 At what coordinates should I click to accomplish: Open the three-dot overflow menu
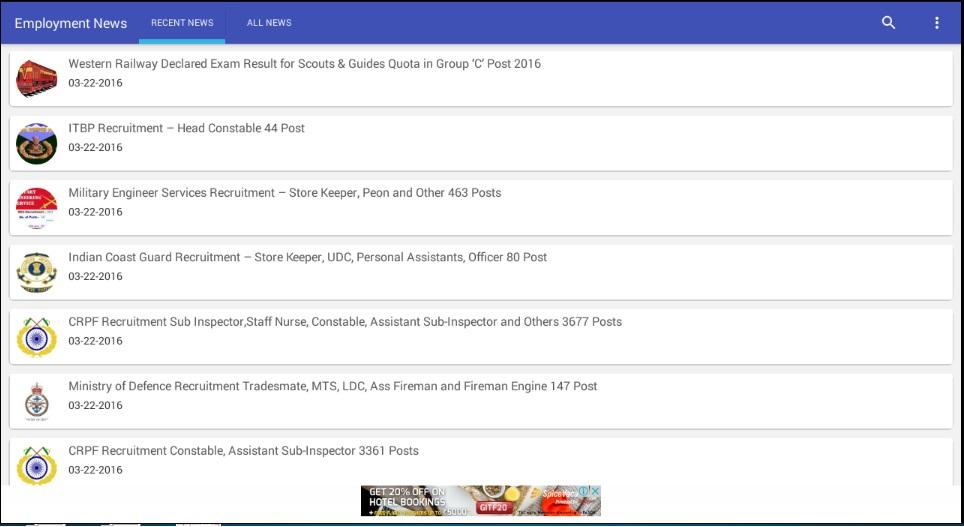[937, 23]
